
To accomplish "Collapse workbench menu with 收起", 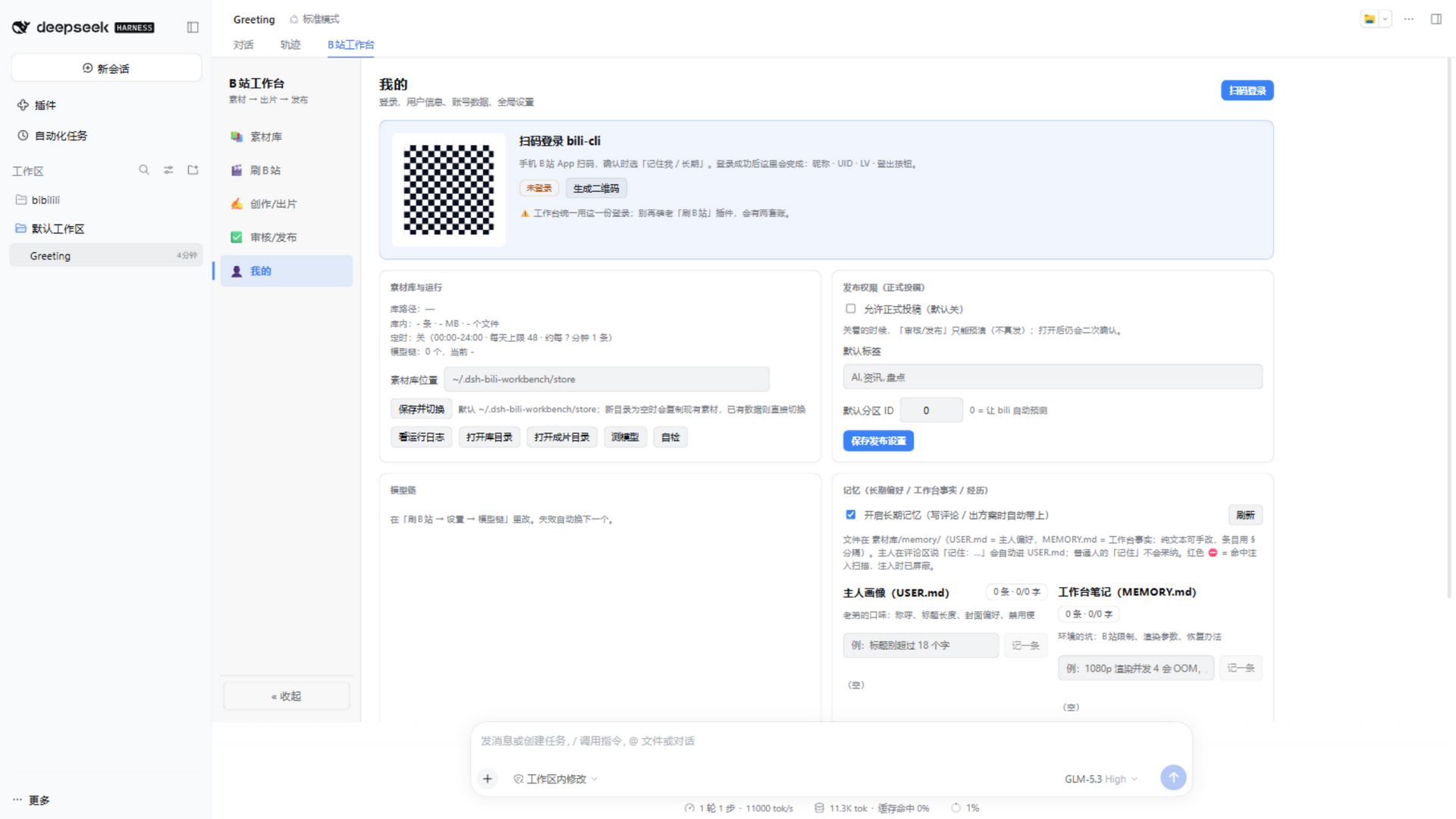I will tap(287, 695).
